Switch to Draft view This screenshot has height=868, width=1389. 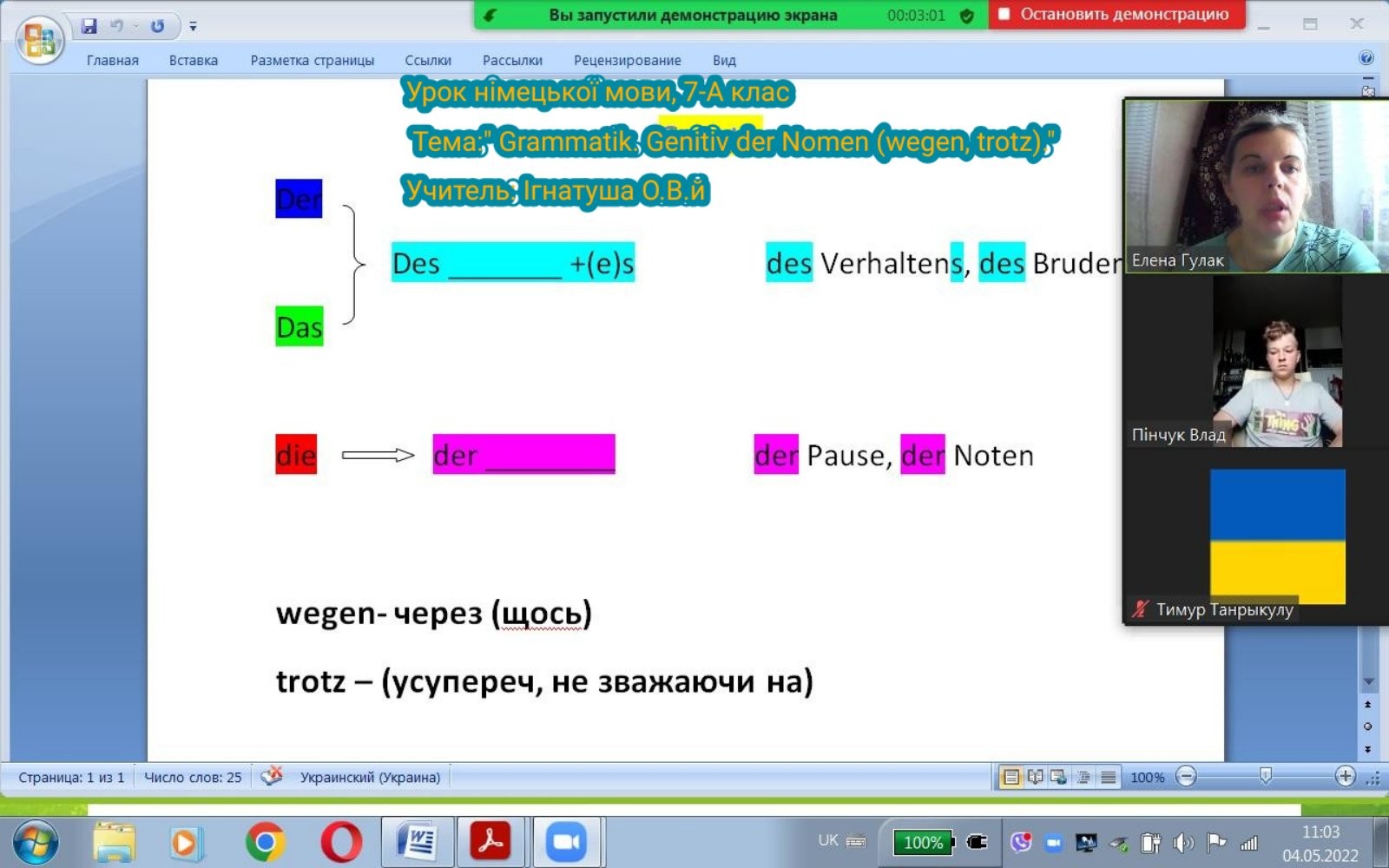tap(1109, 777)
